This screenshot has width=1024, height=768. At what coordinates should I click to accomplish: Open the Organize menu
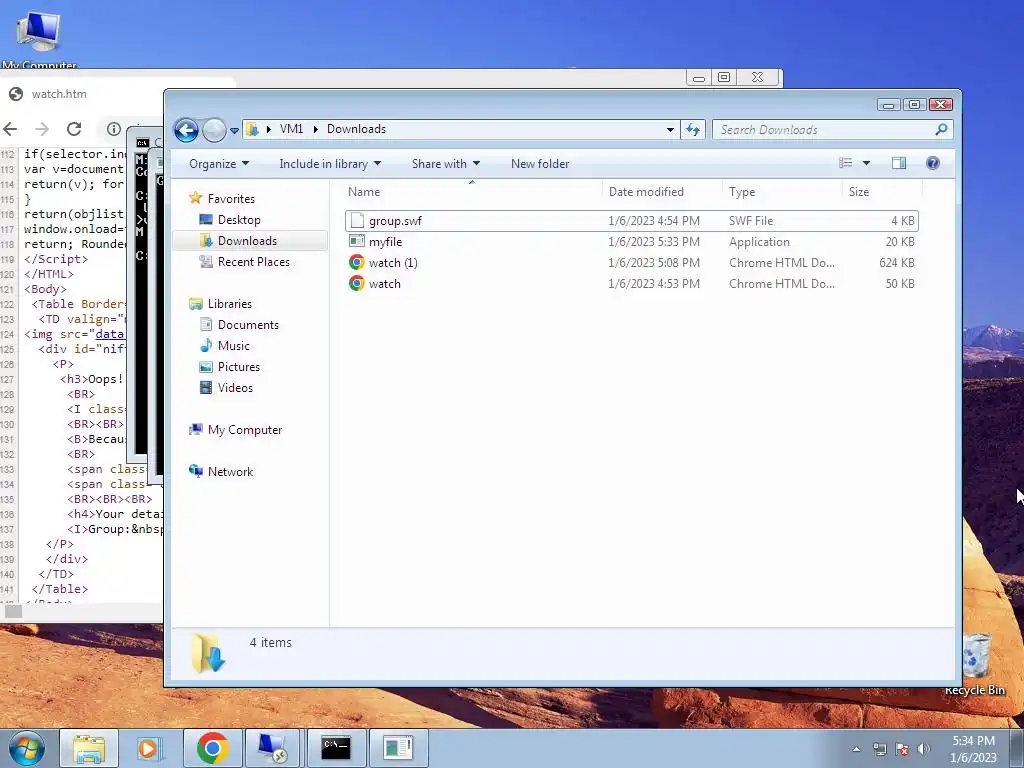(219, 163)
